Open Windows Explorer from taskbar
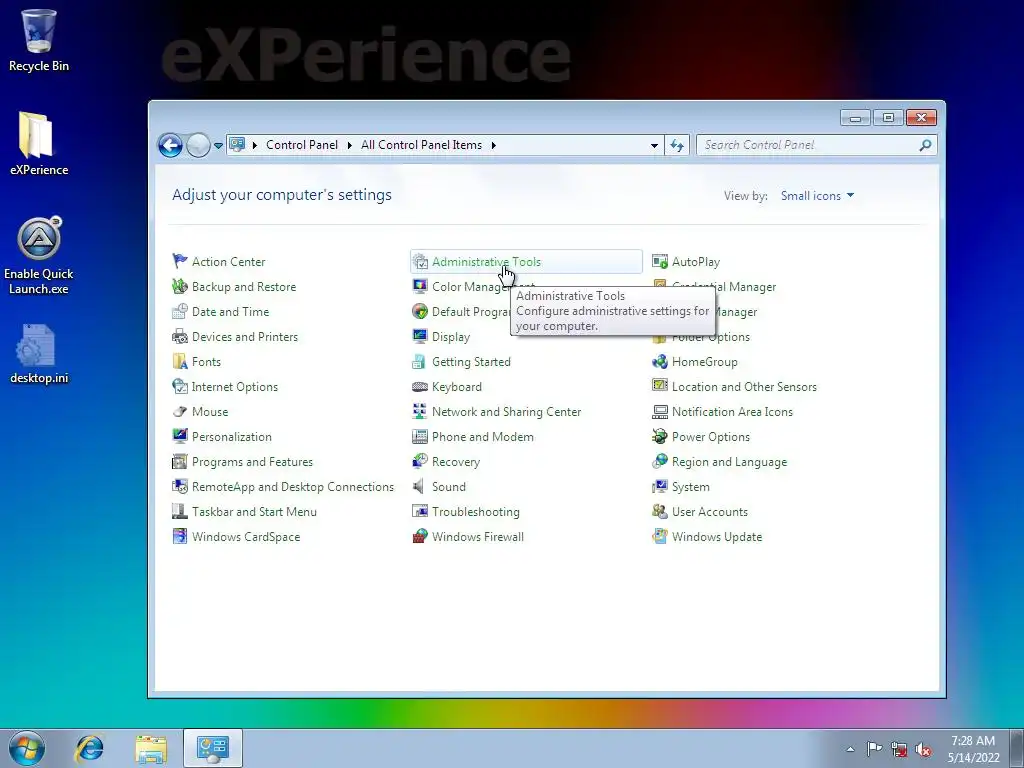 click(x=151, y=748)
